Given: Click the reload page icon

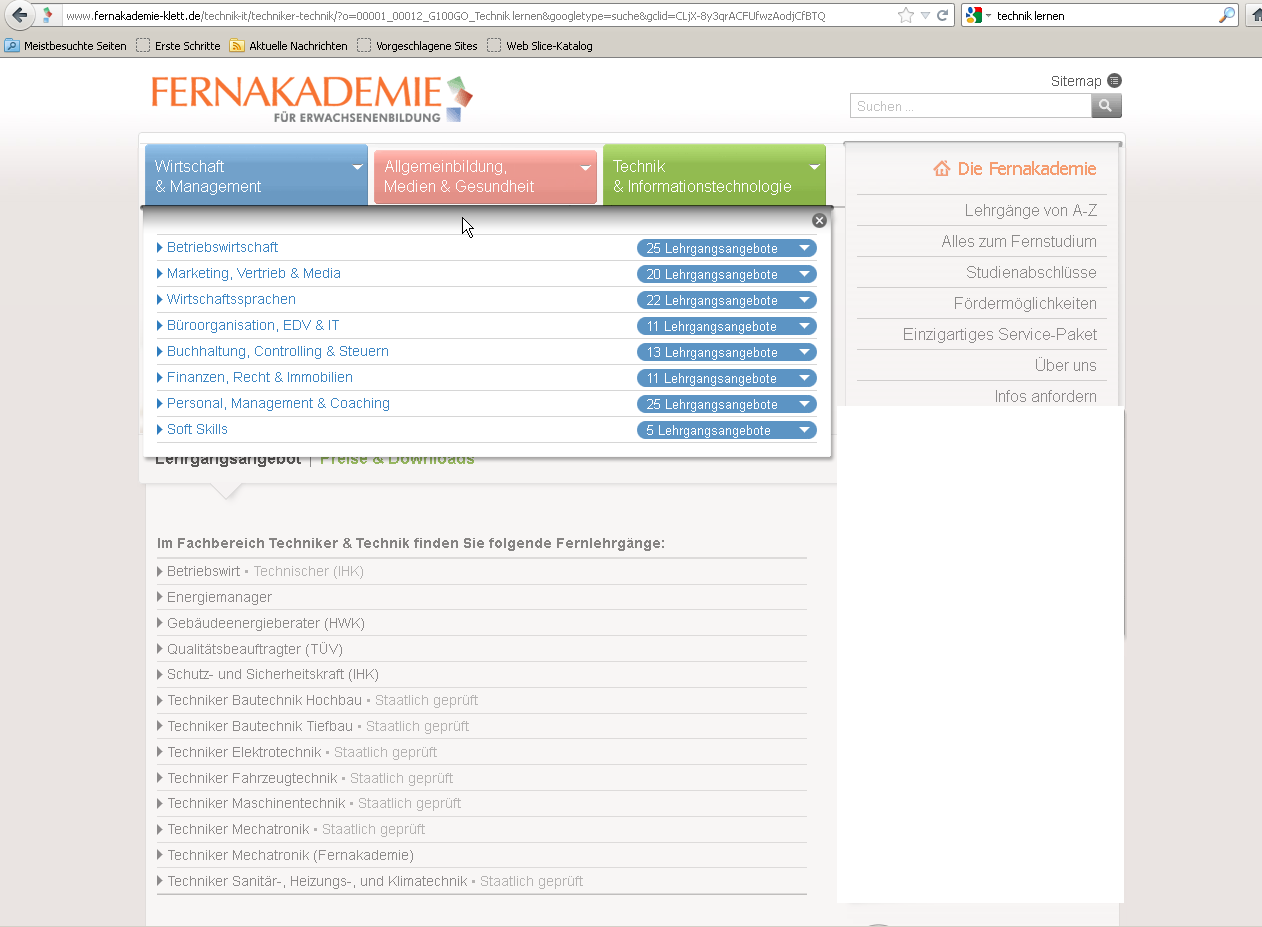Looking at the screenshot, I should pyautogui.click(x=942, y=16).
